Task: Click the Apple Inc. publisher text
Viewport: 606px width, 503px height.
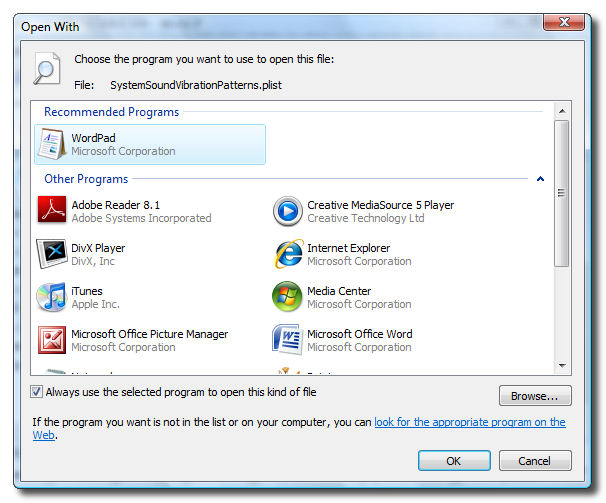Action: click(95, 304)
